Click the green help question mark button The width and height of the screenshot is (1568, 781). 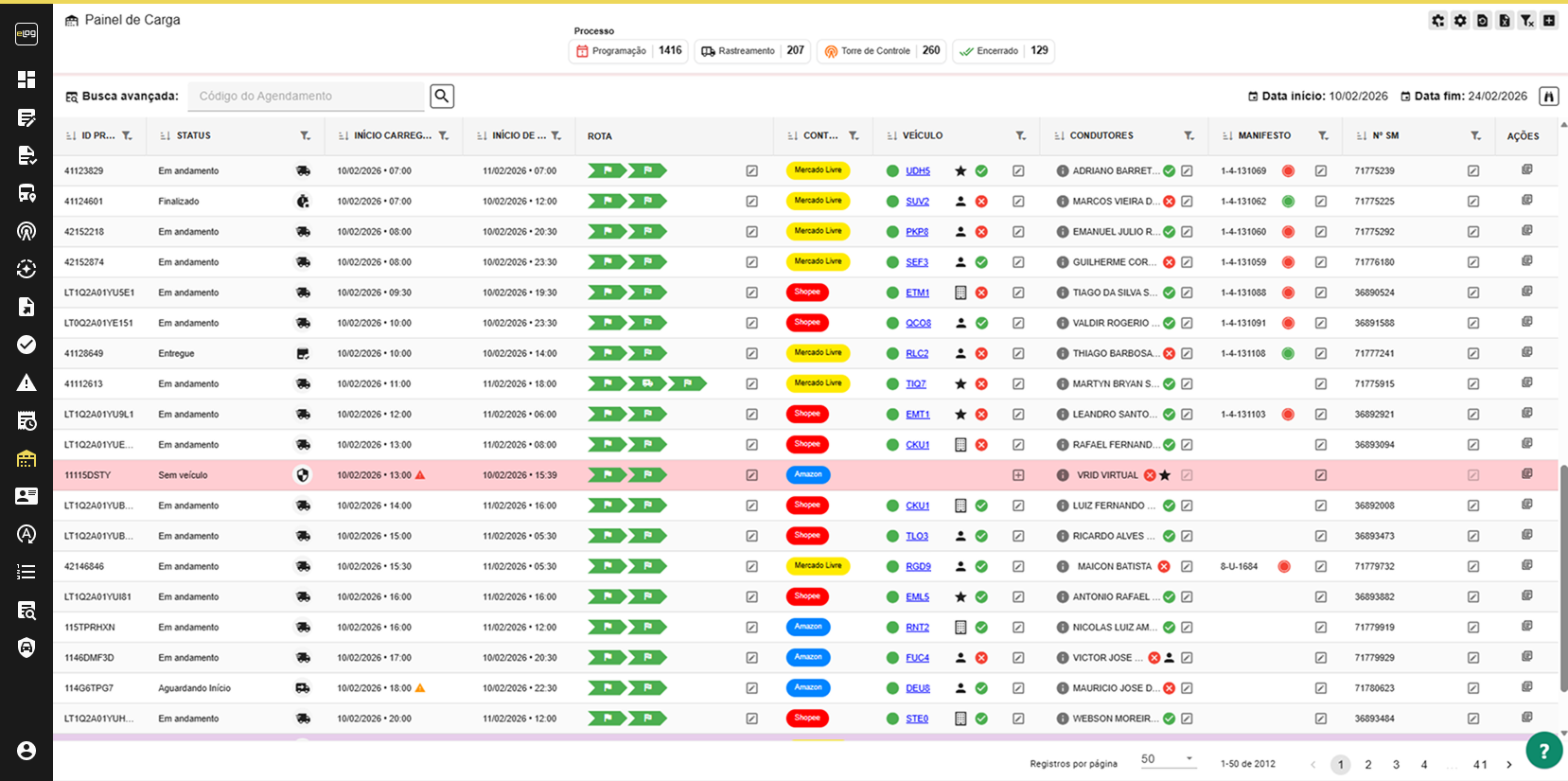(x=1543, y=751)
